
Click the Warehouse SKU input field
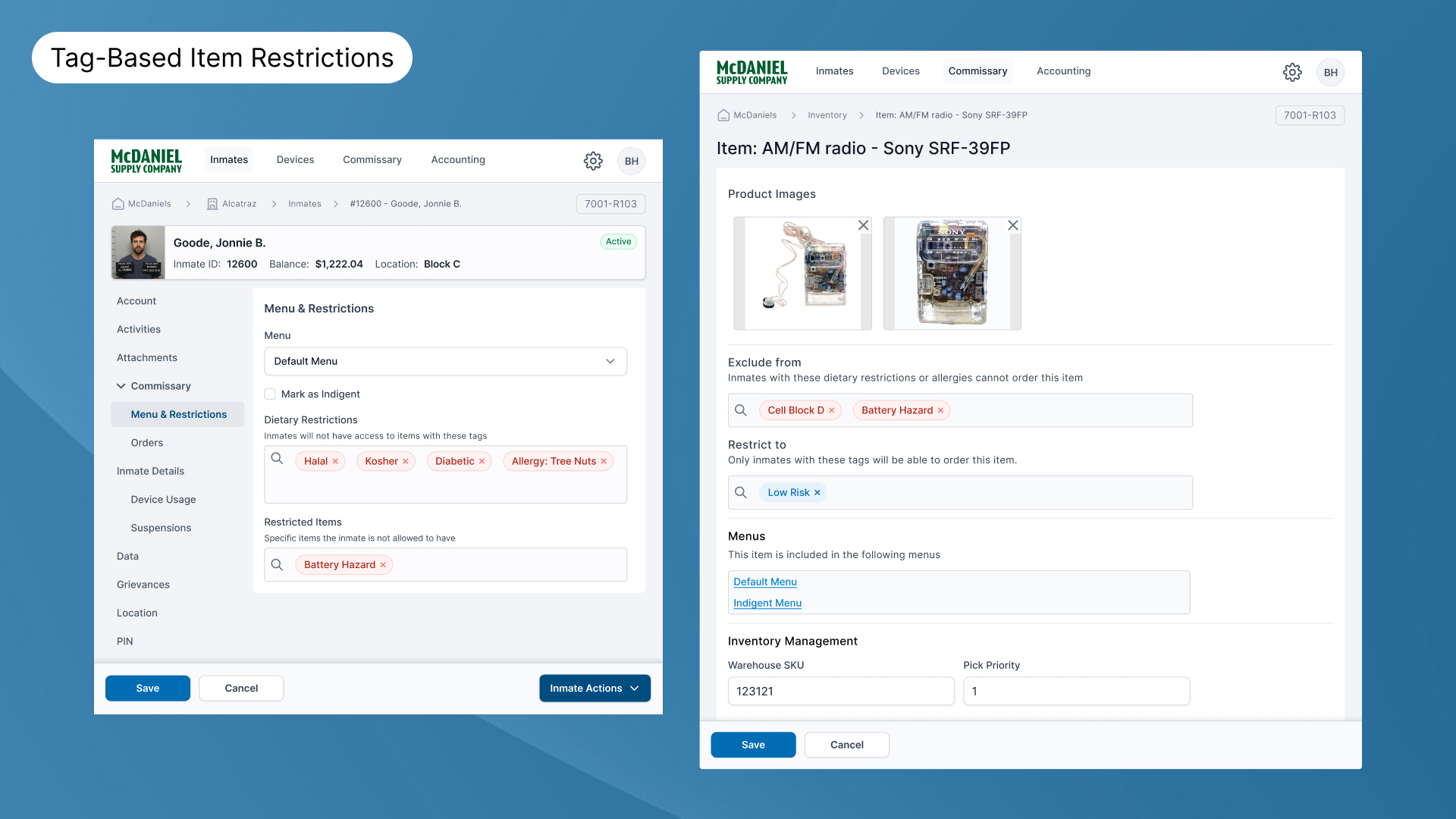coord(841,692)
